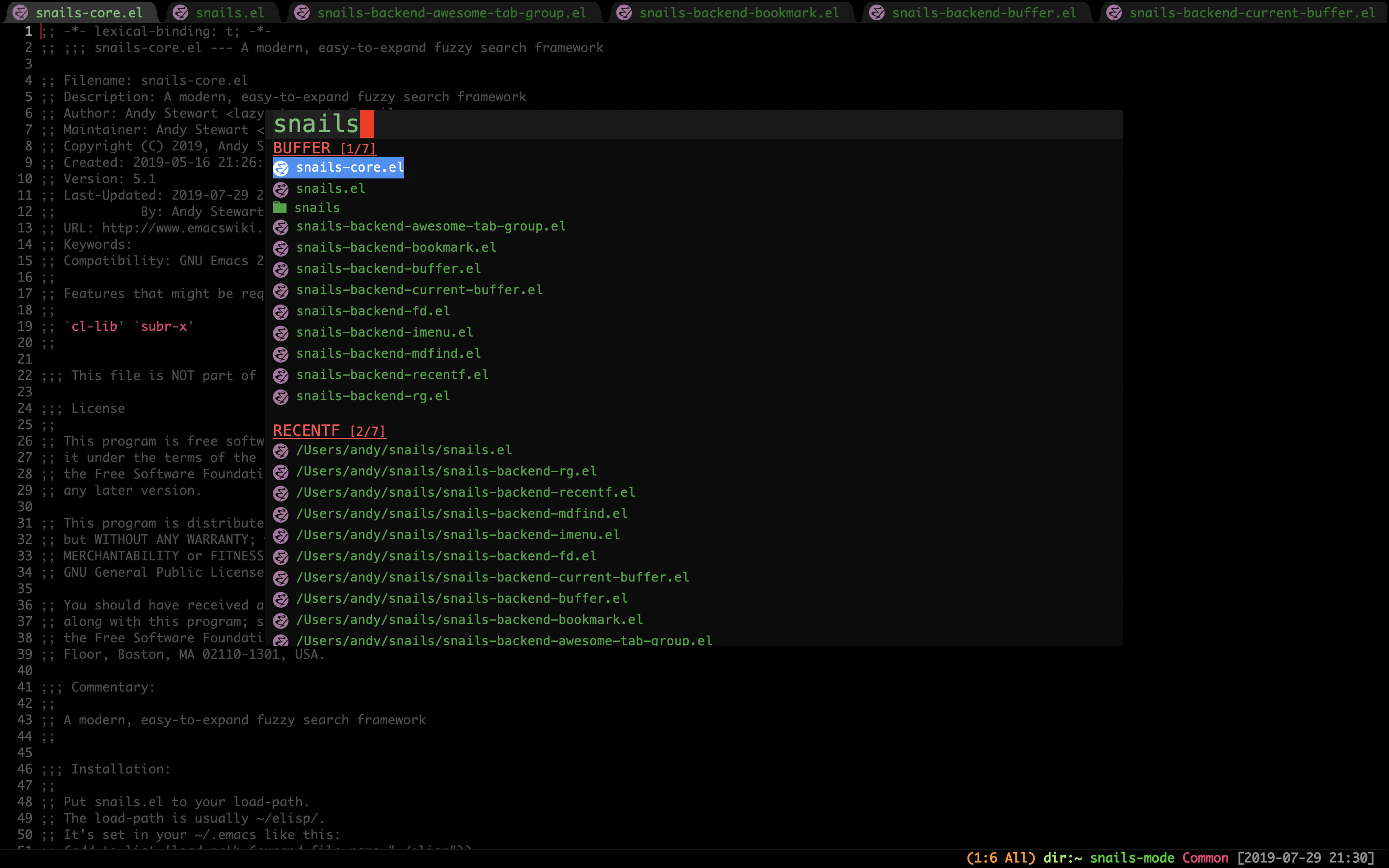
Task: Click the icon beside /Users/andy/snails/snails.el recent file
Action: tap(281, 451)
